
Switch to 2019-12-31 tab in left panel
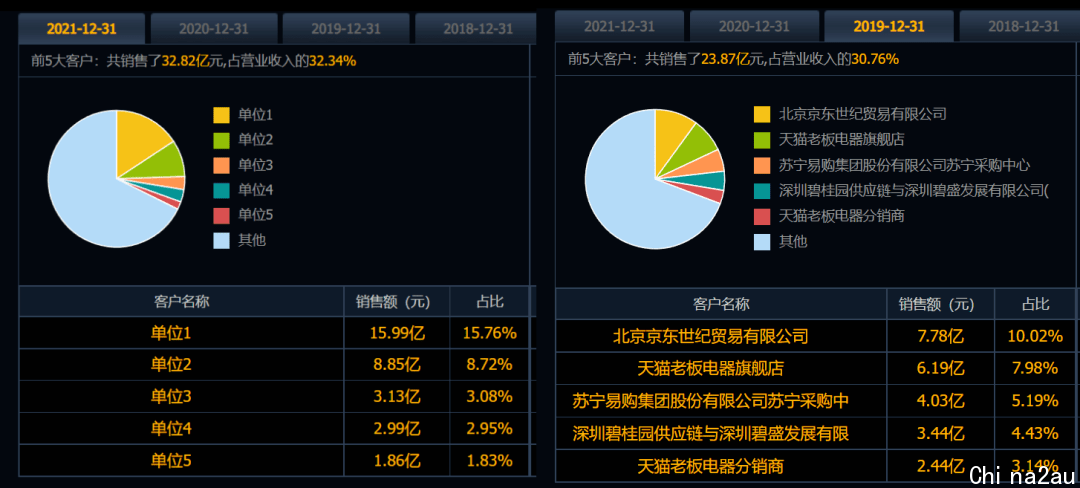point(346,29)
